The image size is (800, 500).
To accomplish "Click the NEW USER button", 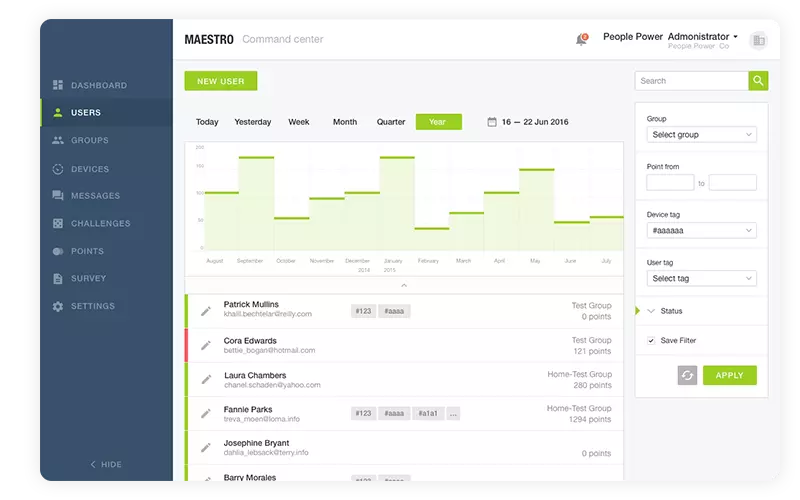I will (x=221, y=81).
